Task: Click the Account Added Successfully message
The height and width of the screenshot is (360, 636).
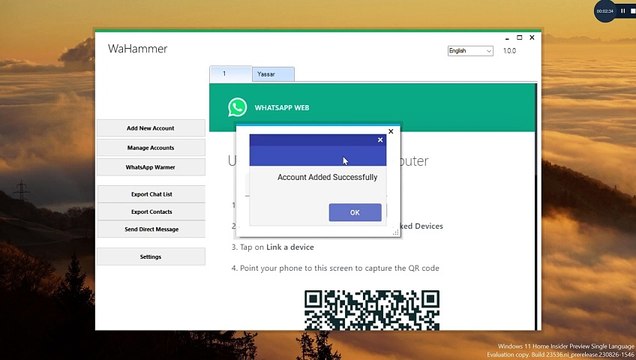Action: (327, 177)
